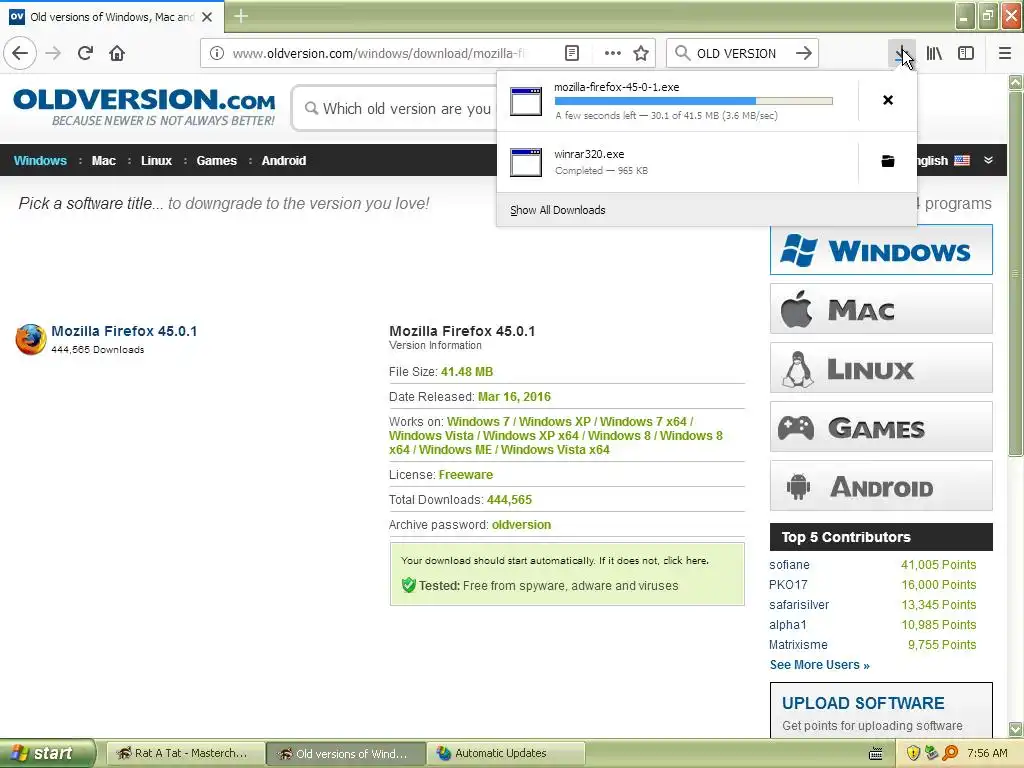Switch to Rat A Tat taskbar window
1024x768 pixels.
pyautogui.click(x=185, y=753)
